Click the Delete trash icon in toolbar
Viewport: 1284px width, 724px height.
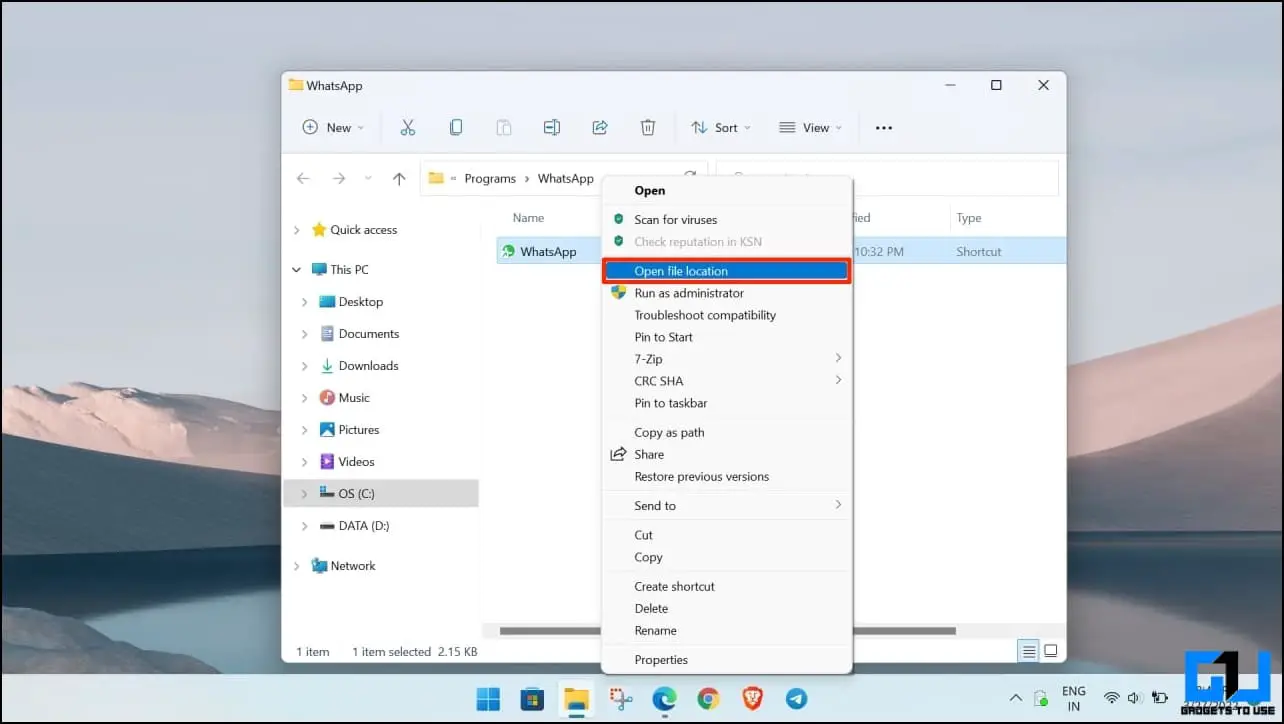coord(648,128)
